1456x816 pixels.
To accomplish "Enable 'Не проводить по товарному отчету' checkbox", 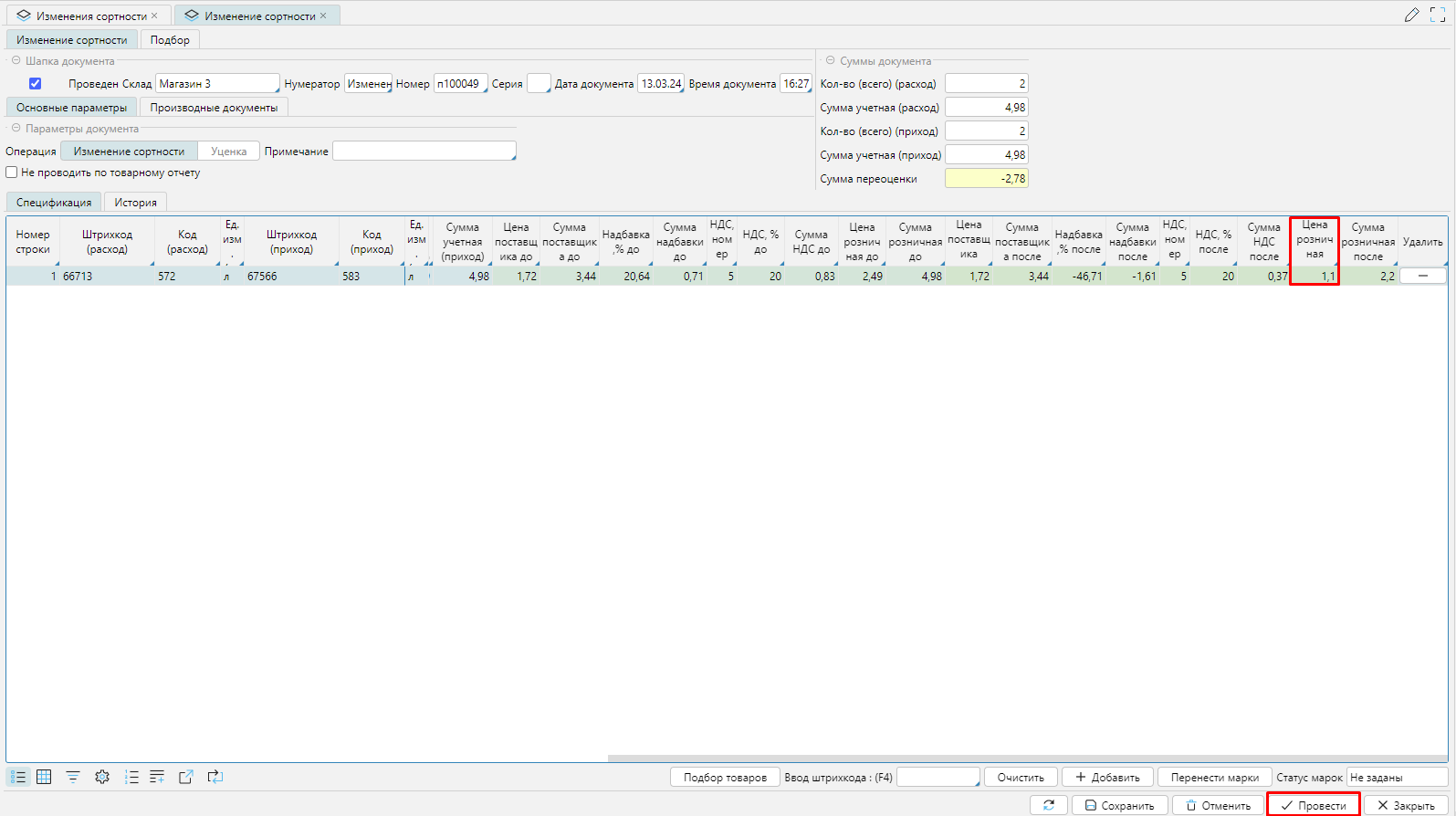I will (x=12, y=173).
